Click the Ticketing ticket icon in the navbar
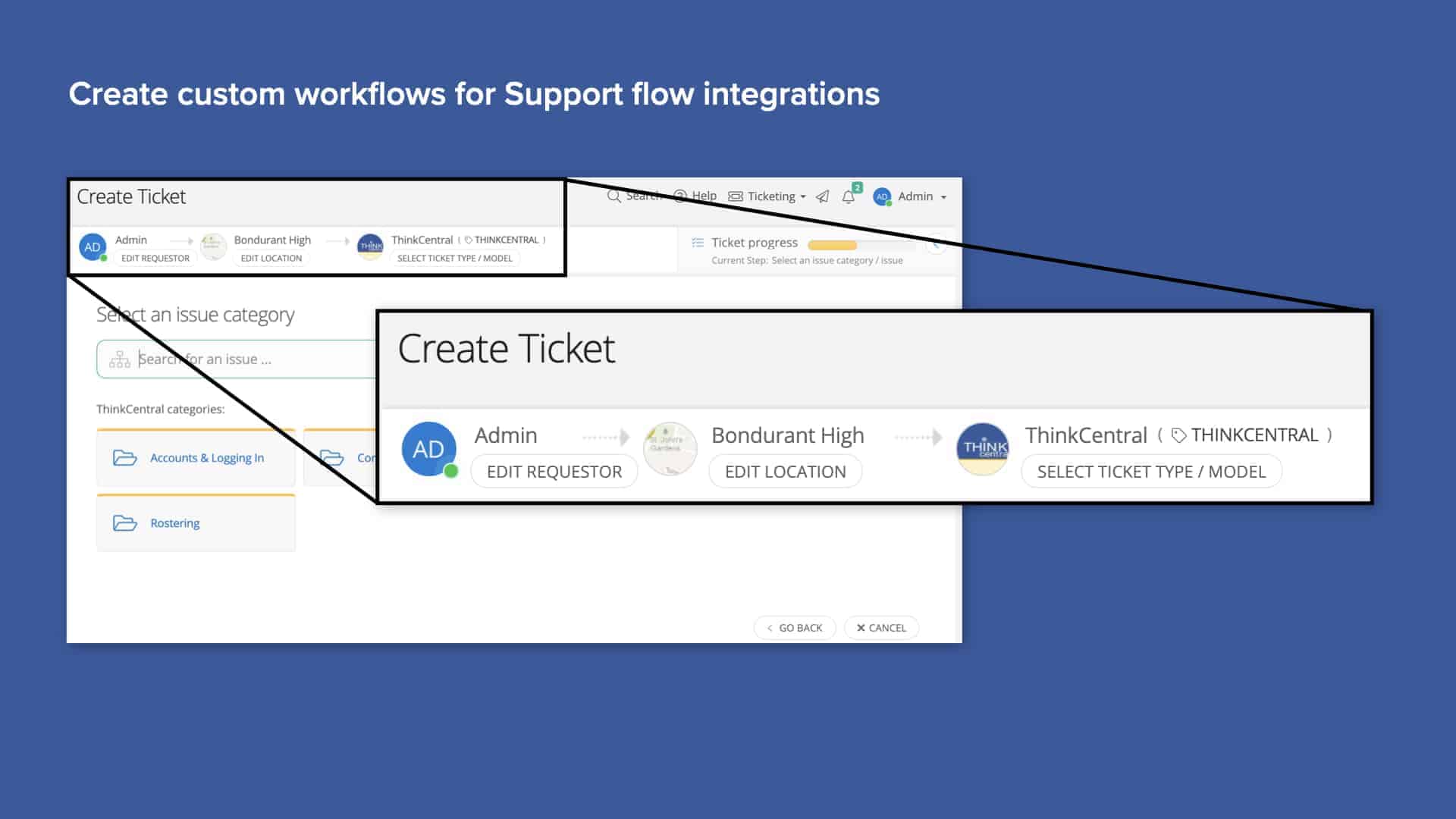 [x=736, y=196]
